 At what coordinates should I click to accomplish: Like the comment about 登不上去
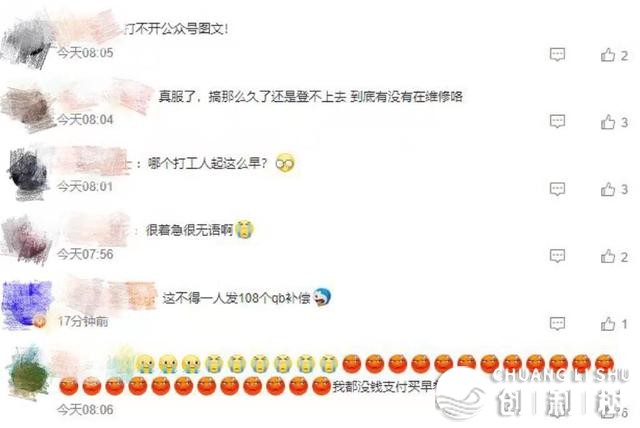pos(613,122)
